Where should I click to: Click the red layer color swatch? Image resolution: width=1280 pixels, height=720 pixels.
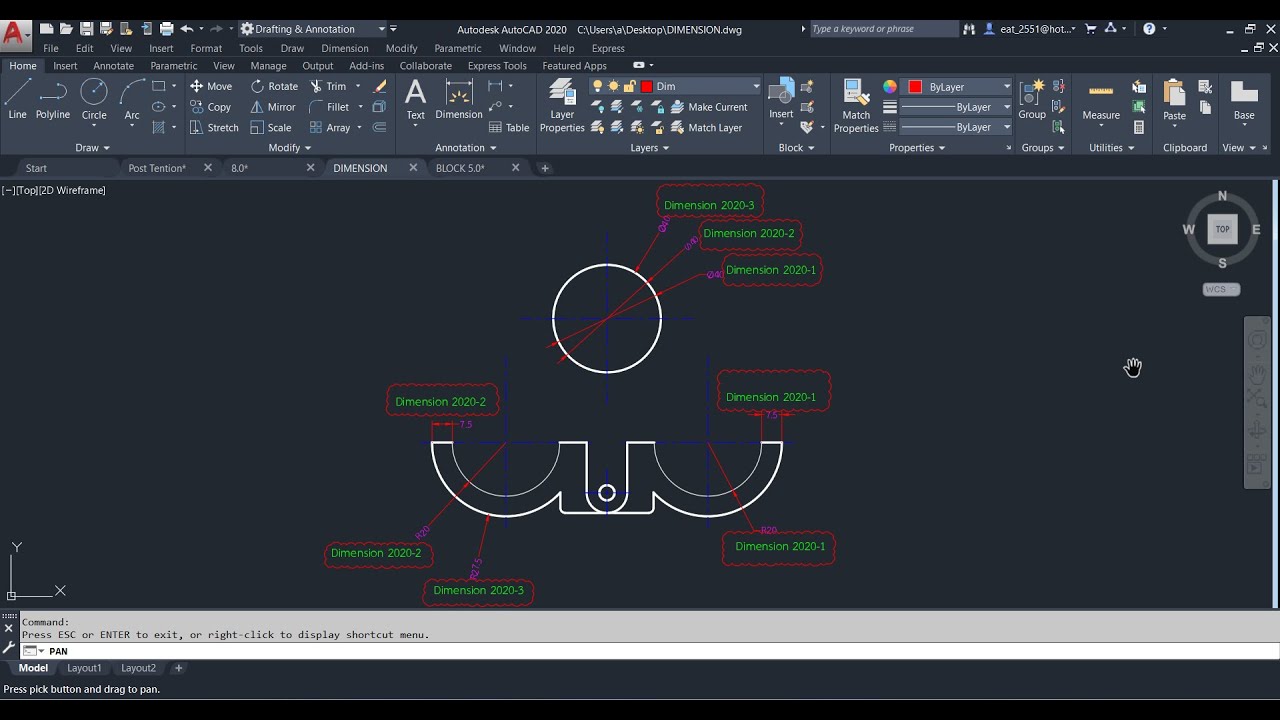pyautogui.click(x=647, y=87)
